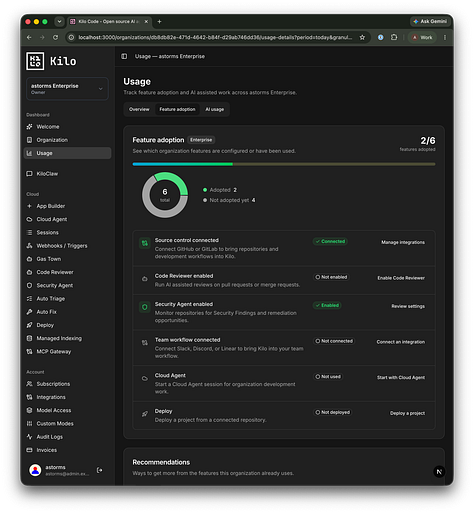The image size is (474, 513).
Task: Click the Not enabled status badge
Action: point(331,277)
